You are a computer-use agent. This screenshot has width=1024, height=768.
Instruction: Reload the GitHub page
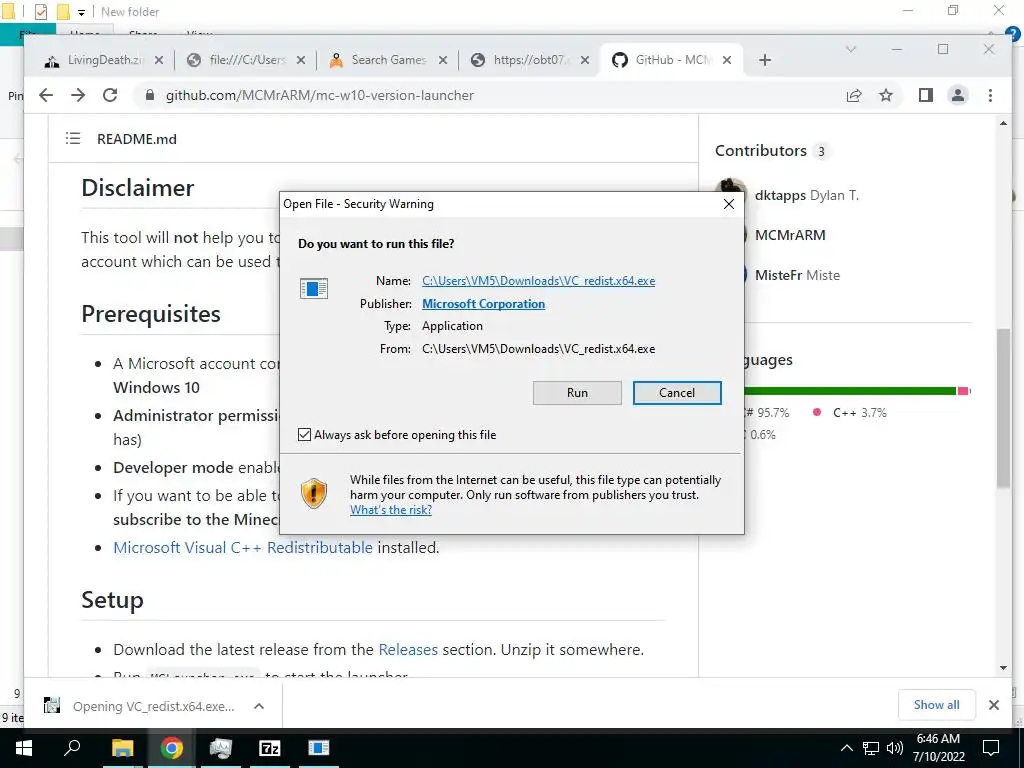click(x=110, y=95)
